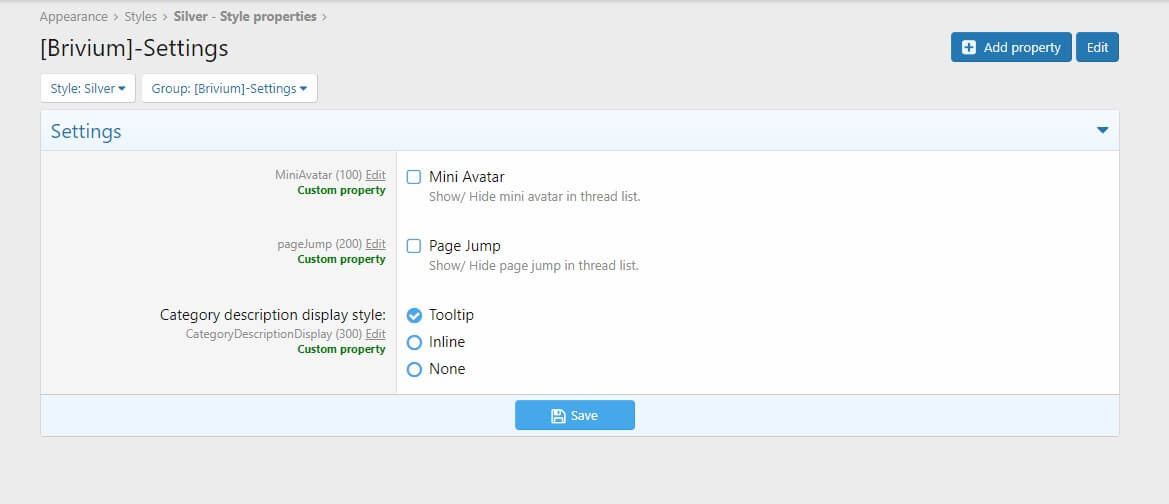The height and width of the screenshot is (504, 1169).
Task: Navigate to Styles in the breadcrumb
Action: [x=140, y=17]
